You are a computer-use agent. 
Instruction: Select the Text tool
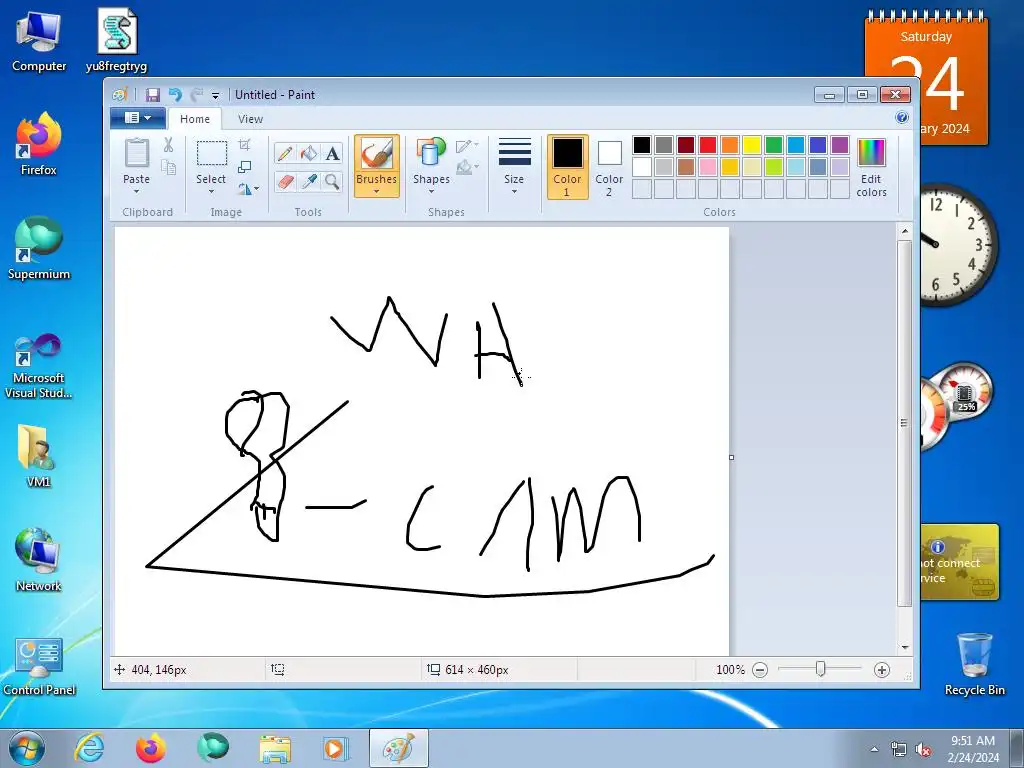point(332,153)
